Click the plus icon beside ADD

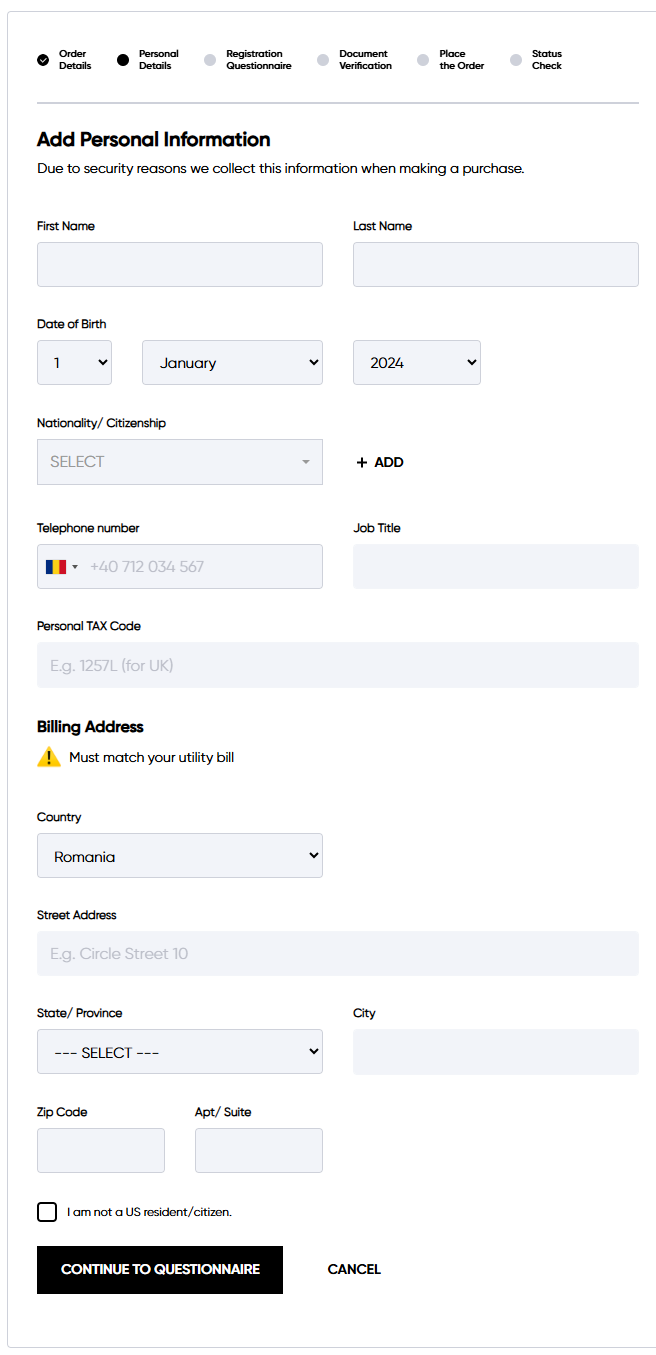pos(362,462)
